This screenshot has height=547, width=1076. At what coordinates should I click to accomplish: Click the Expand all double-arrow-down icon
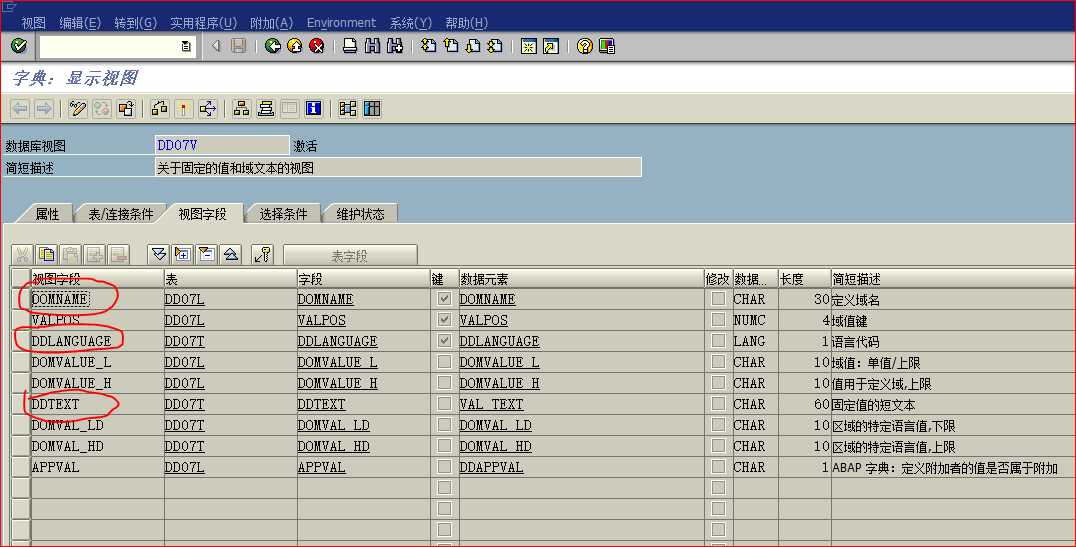(x=159, y=255)
